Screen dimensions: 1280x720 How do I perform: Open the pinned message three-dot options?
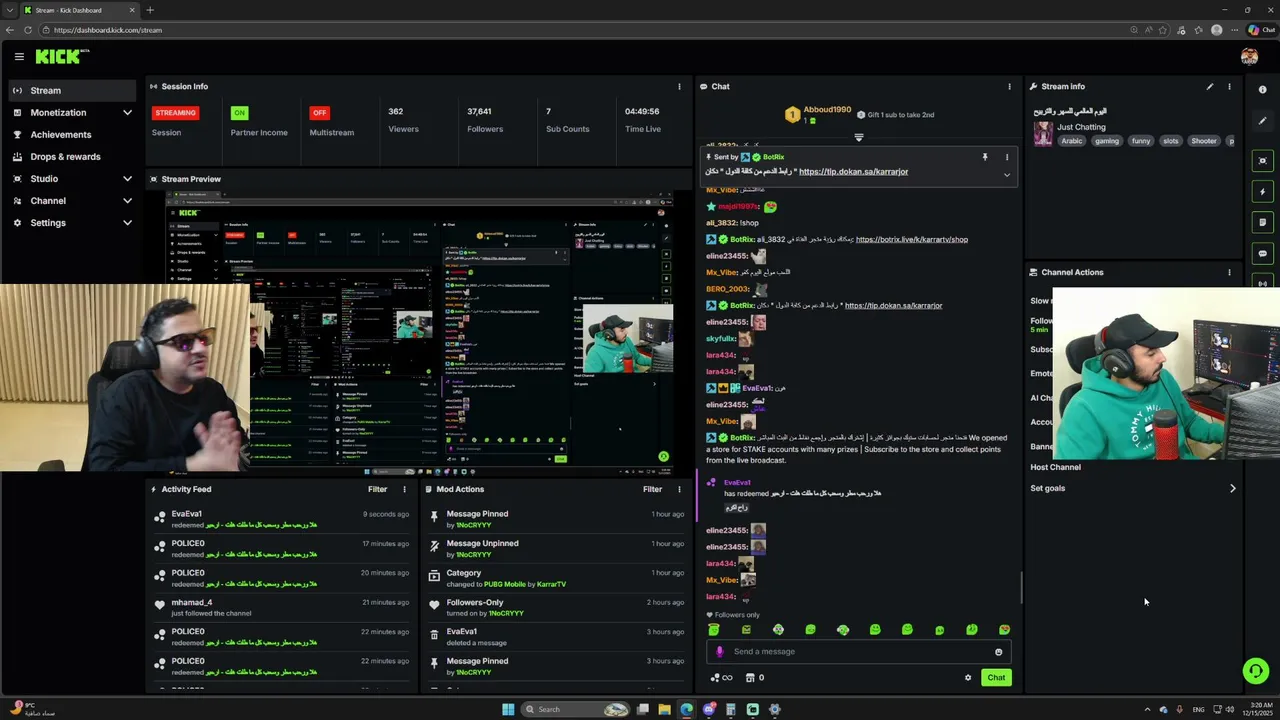pyautogui.click(x=1007, y=157)
